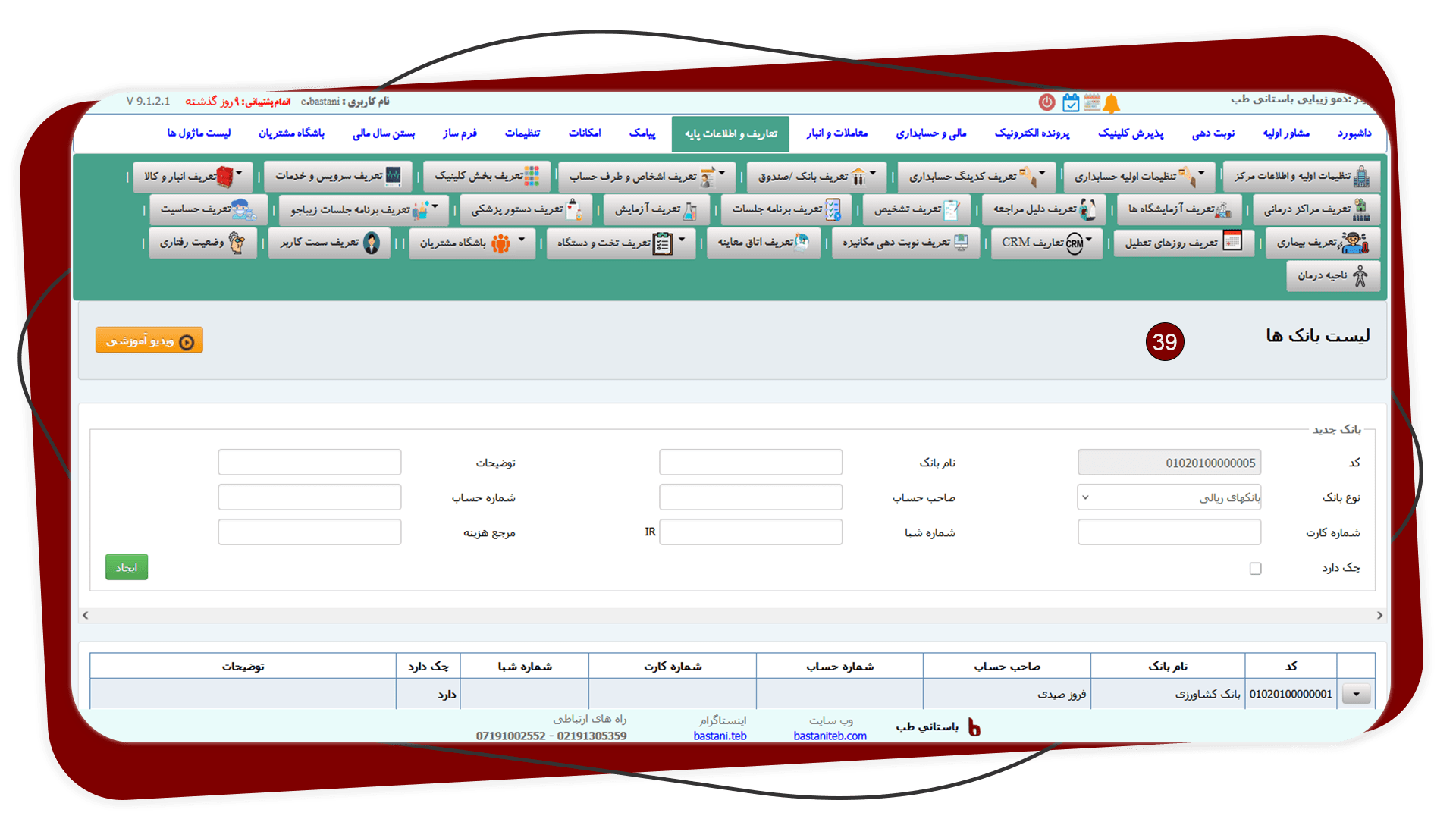Play the ویدیو آموزشی tutorial button
Screen dimensions: 1456x819
(x=149, y=340)
